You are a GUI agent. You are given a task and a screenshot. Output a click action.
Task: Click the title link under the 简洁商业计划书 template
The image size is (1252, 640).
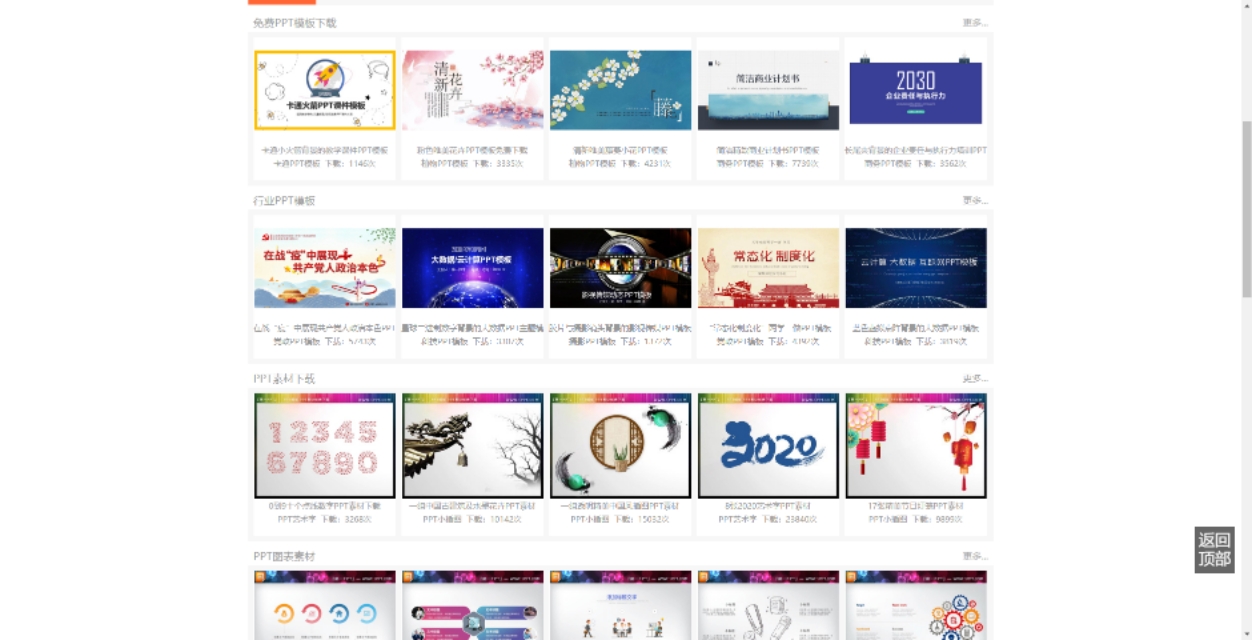pyautogui.click(x=768, y=150)
